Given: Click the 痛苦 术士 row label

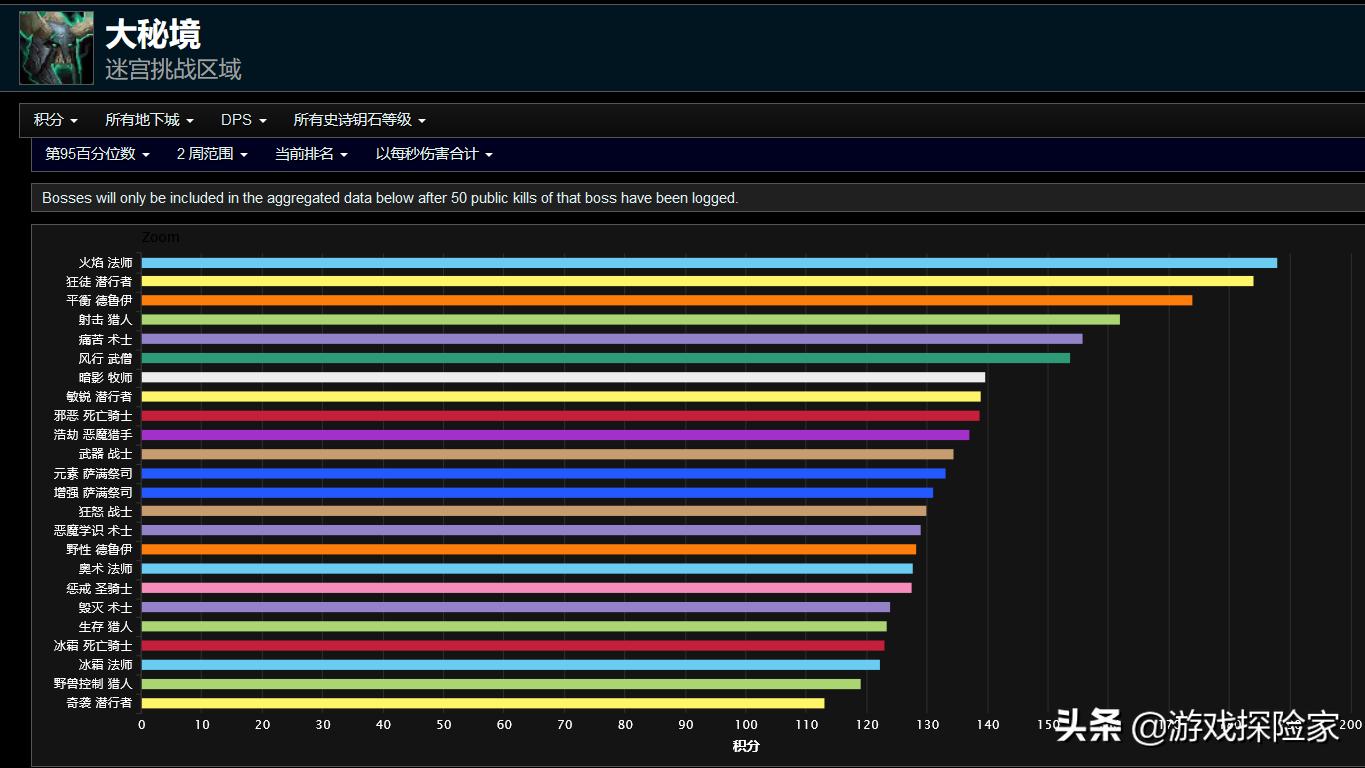Looking at the screenshot, I should pyautogui.click(x=106, y=339).
